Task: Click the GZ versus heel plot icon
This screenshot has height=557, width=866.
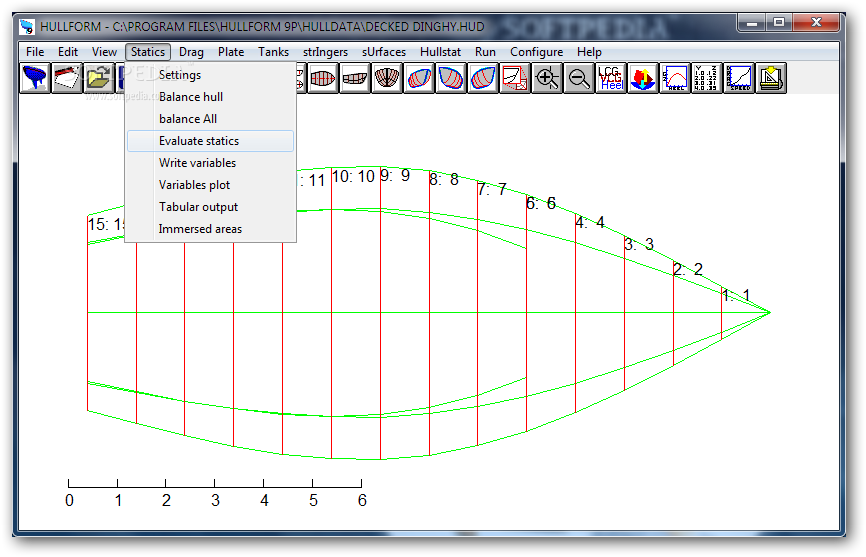Action: 674,78
